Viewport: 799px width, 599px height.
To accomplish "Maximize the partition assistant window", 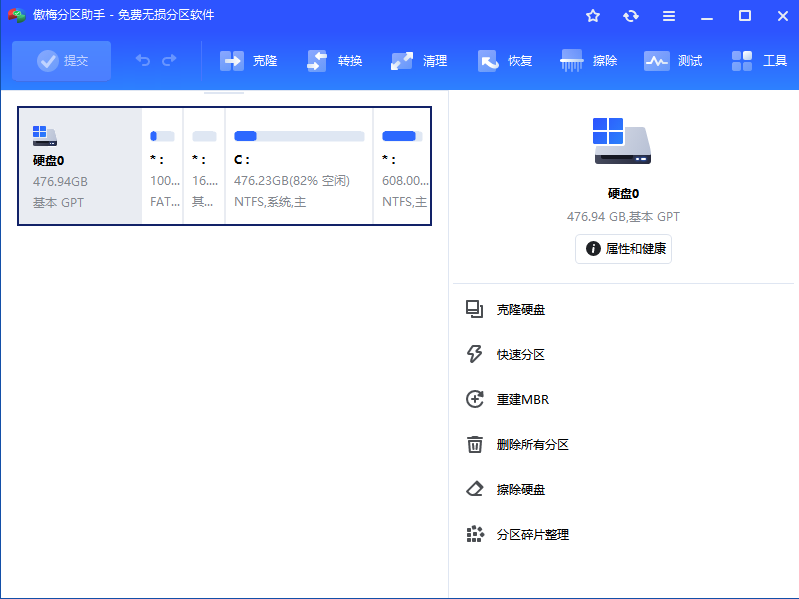I will point(745,16).
